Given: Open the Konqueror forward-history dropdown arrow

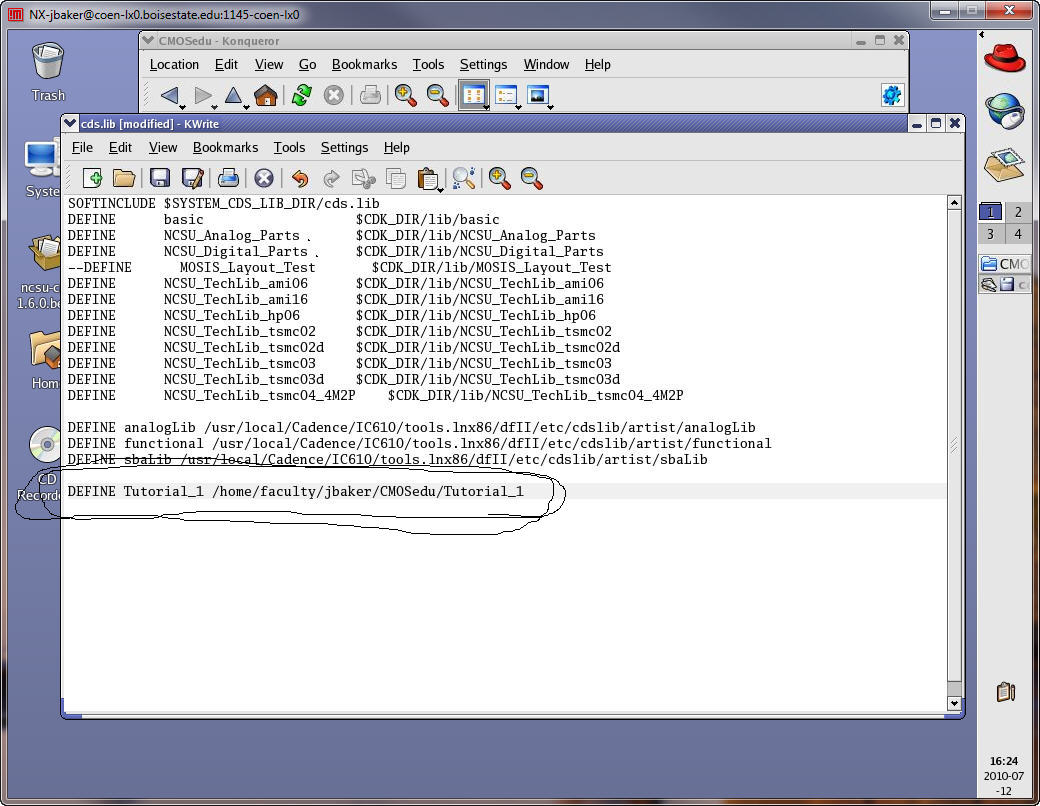Looking at the screenshot, I should [214, 107].
